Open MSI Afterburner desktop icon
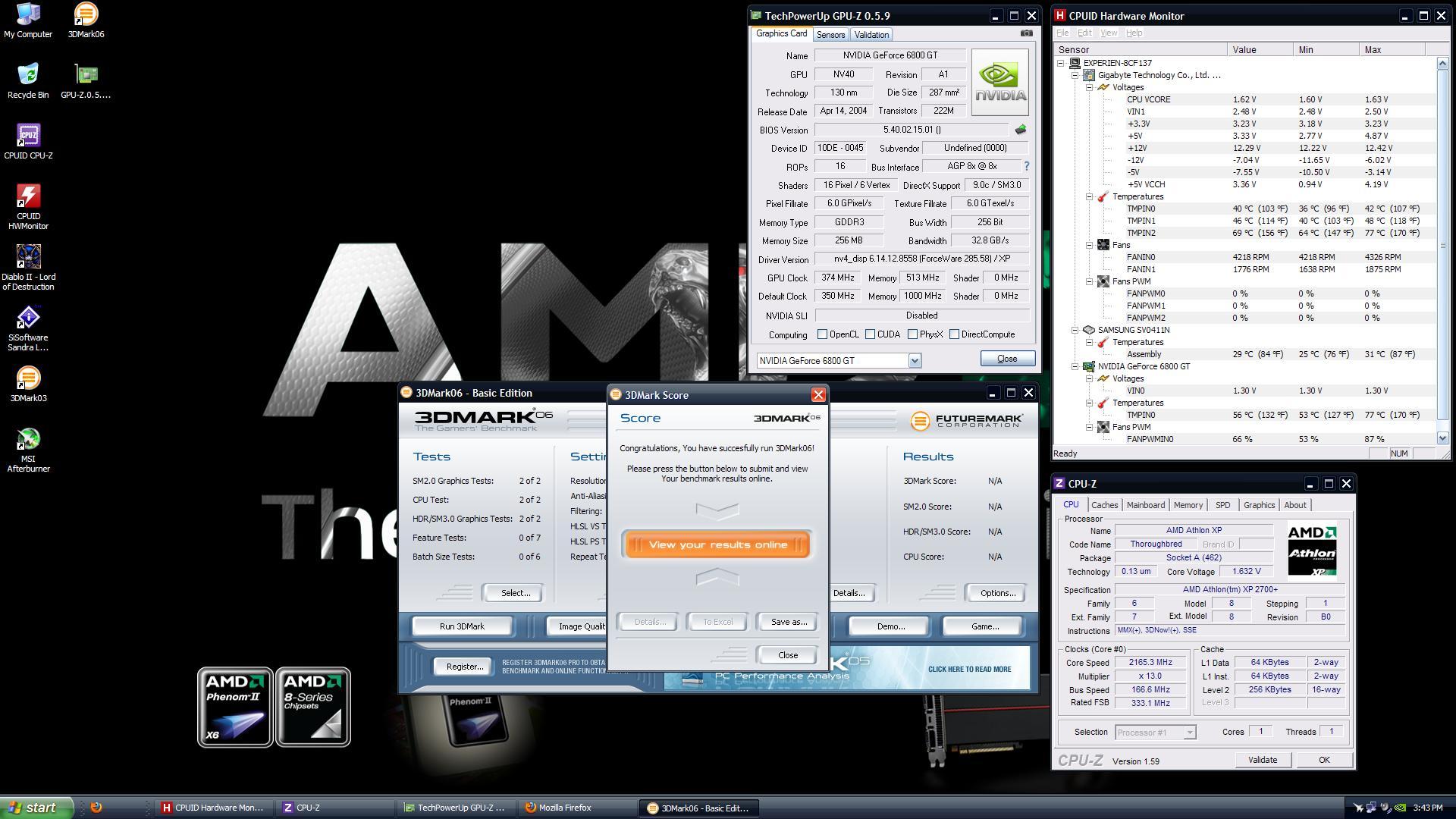 [28, 450]
